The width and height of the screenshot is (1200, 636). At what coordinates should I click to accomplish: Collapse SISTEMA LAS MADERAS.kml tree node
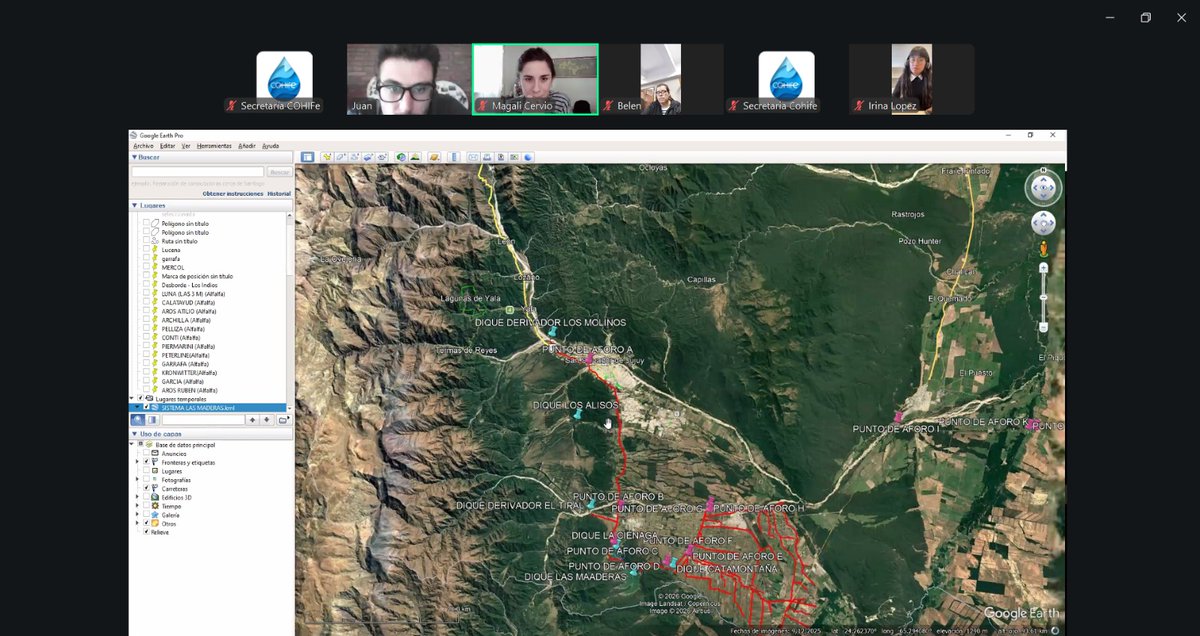(138, 407)
